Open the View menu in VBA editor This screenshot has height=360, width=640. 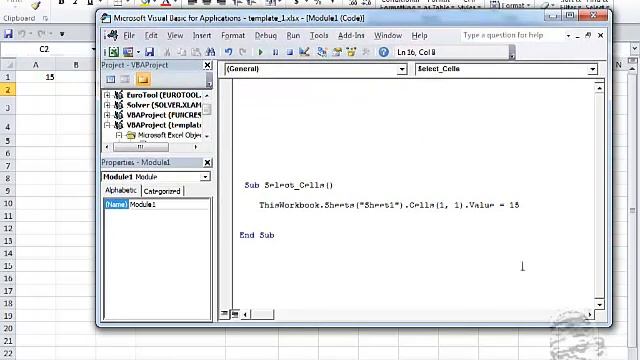(x=175, y=36)
